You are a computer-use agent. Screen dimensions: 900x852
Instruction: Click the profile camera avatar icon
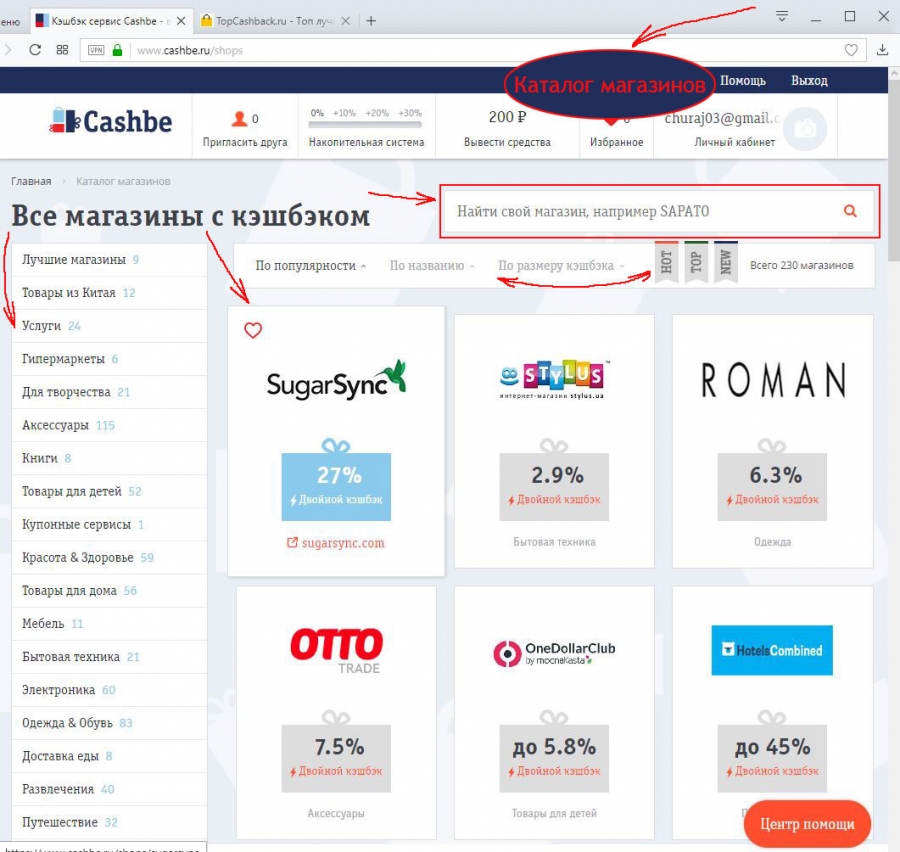tap(805, 129)
